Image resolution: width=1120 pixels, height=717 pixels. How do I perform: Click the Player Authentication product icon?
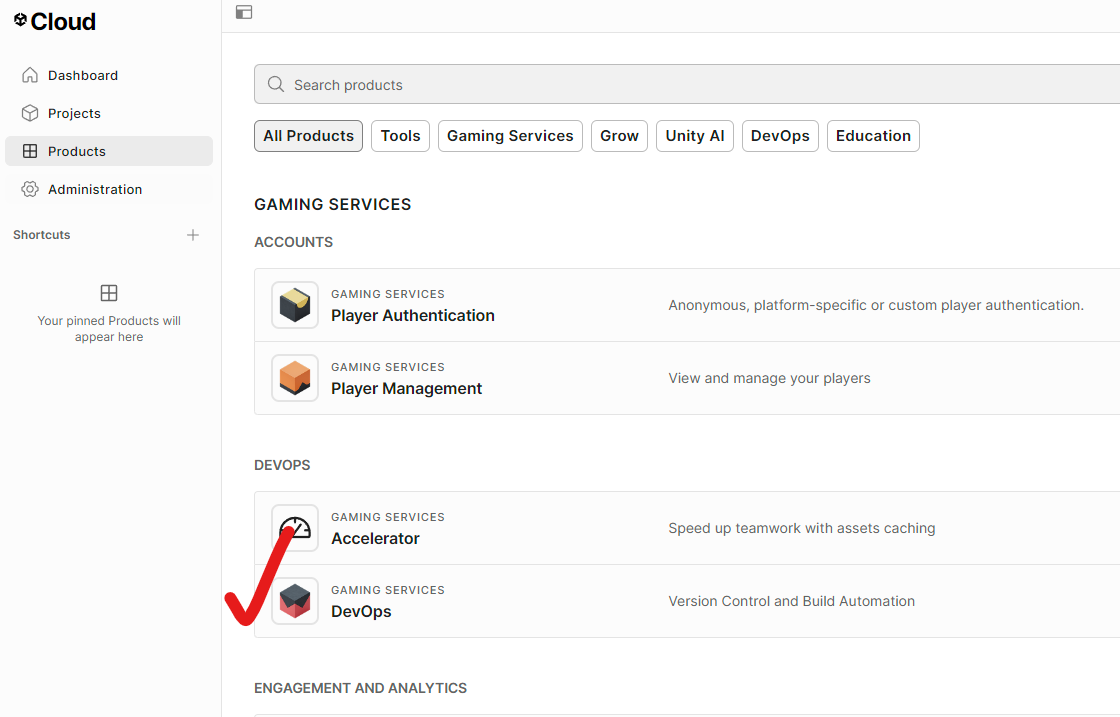295,305
